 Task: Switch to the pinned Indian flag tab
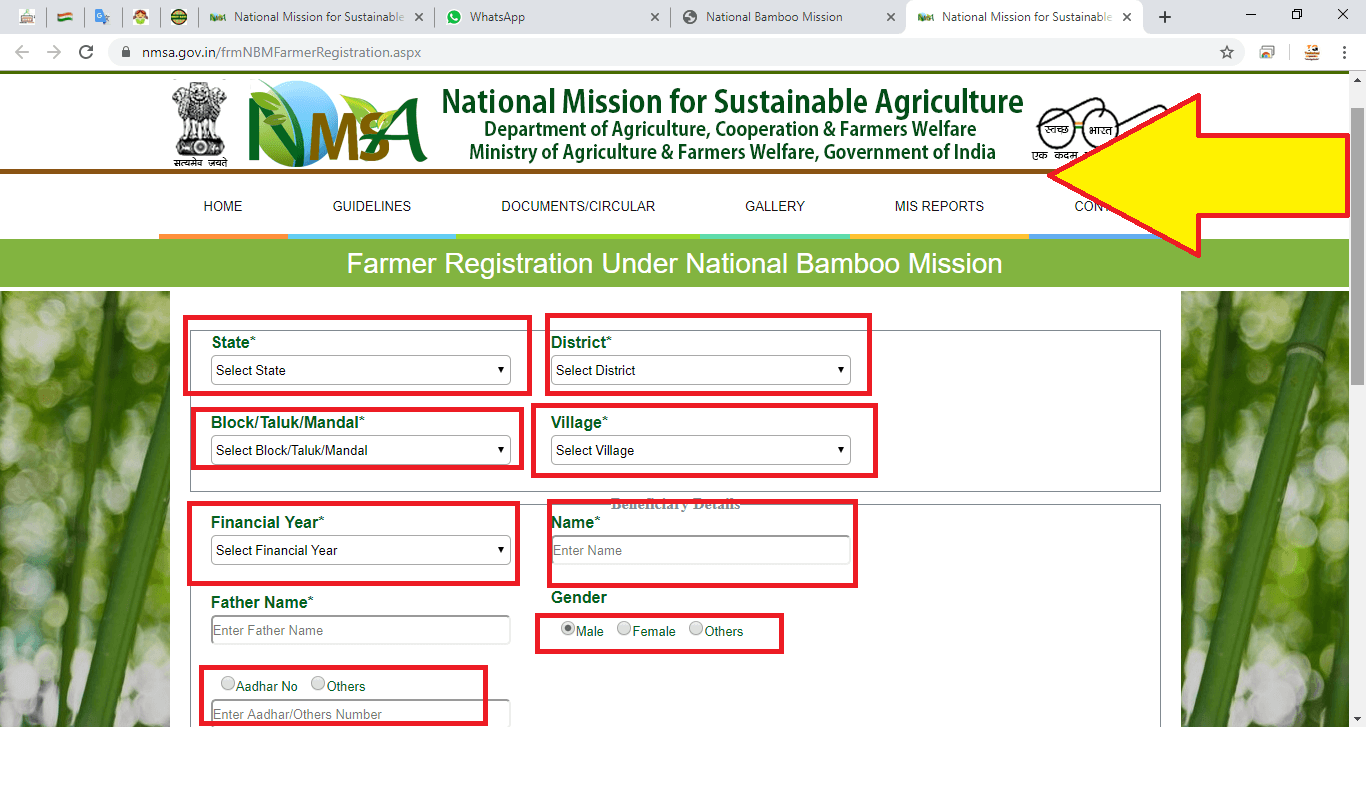[x=64, y=17]
